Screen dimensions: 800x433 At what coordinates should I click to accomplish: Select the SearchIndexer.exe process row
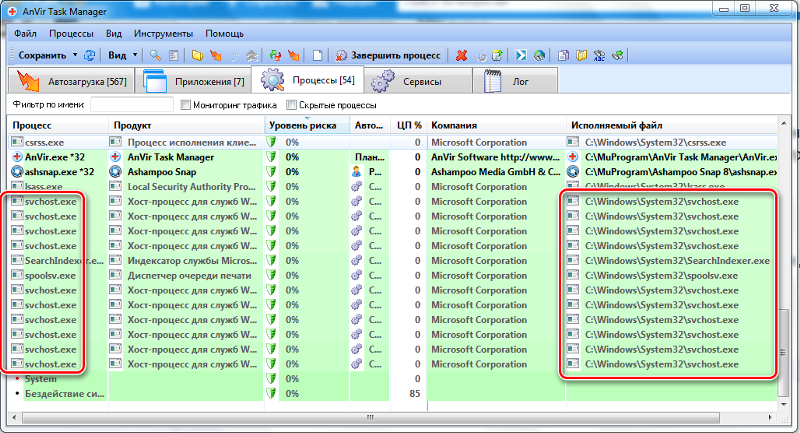pyautogui.click(x=393, y=261)
